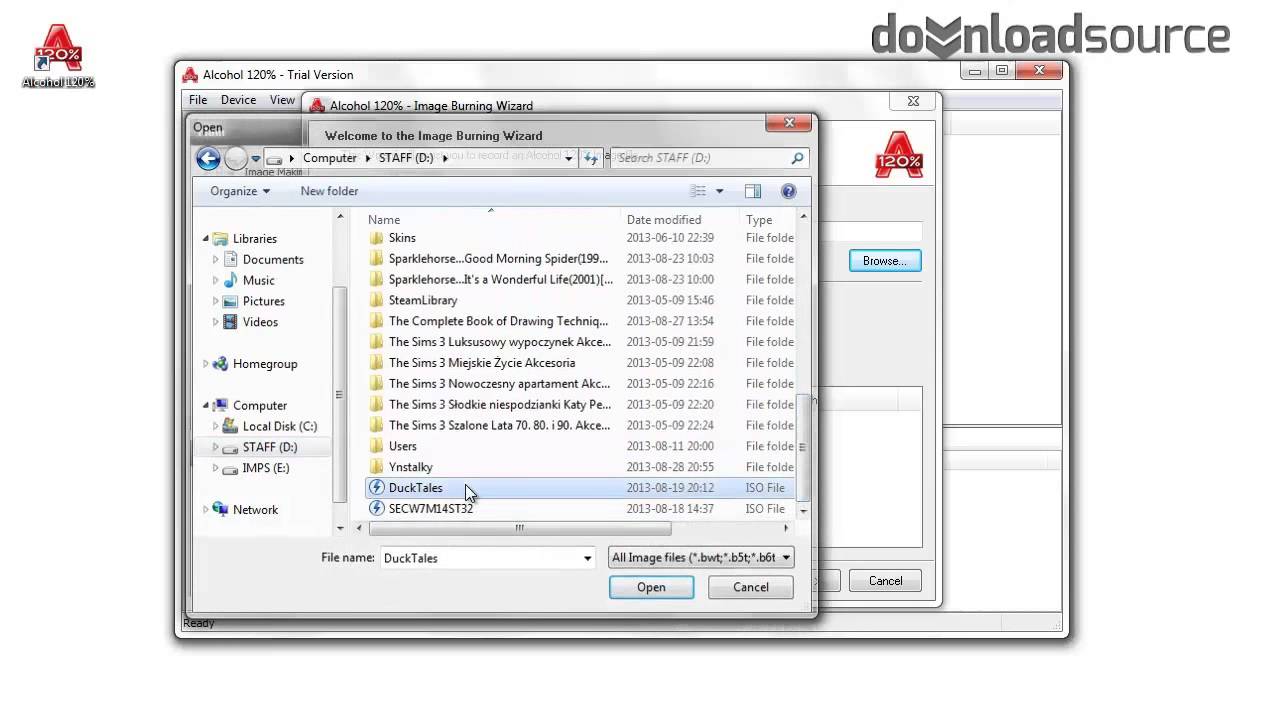Open the views dropdown arrow
The height and width of the screenshot is (720, 1280).
[719, 191]
